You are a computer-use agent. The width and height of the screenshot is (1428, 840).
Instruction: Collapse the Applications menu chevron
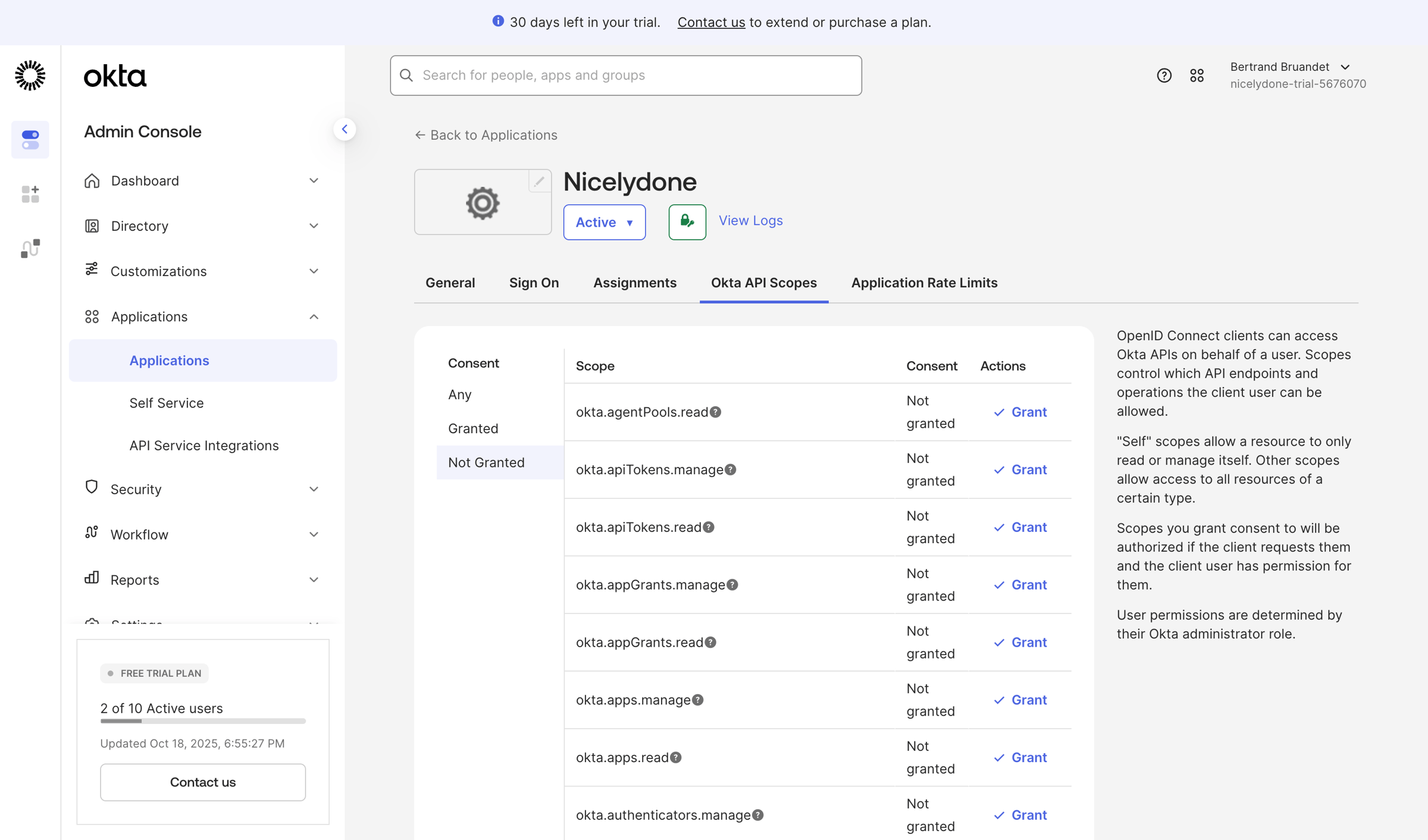[314, 316]
